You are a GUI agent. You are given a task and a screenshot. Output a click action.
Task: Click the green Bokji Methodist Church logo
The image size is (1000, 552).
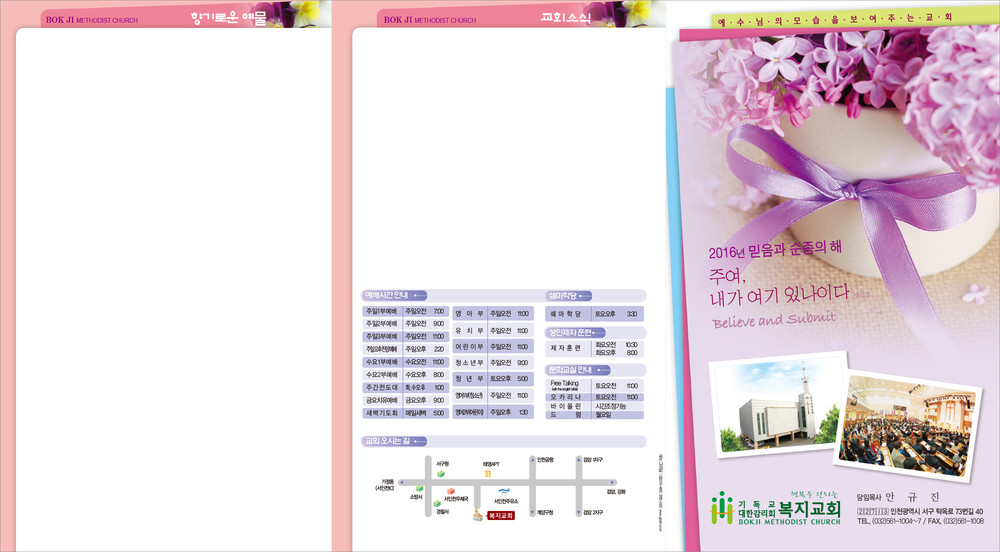tap(722, 508)
